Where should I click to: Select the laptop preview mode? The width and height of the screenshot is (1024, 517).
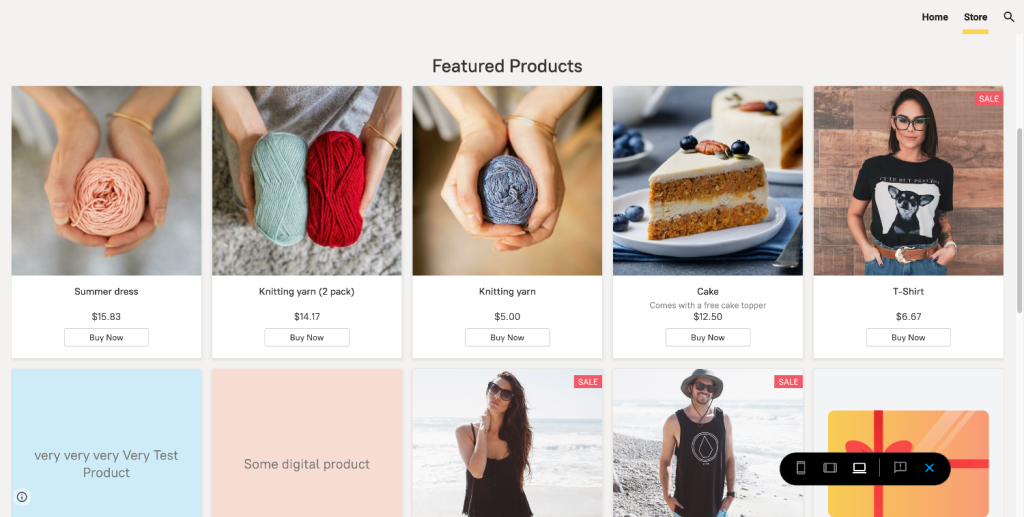pyautogui.click(x=859, y=468)
